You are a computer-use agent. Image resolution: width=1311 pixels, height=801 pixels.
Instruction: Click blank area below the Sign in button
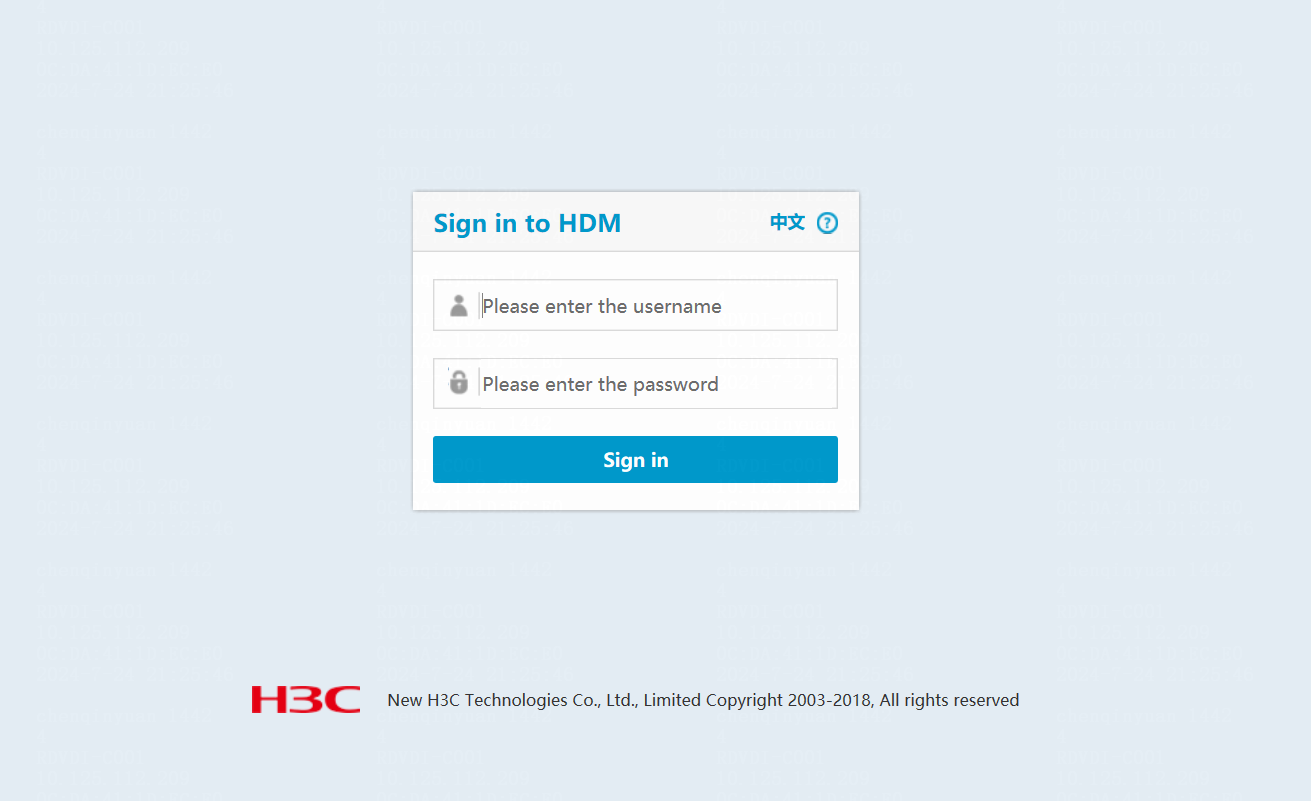click(x=635, y=496)
